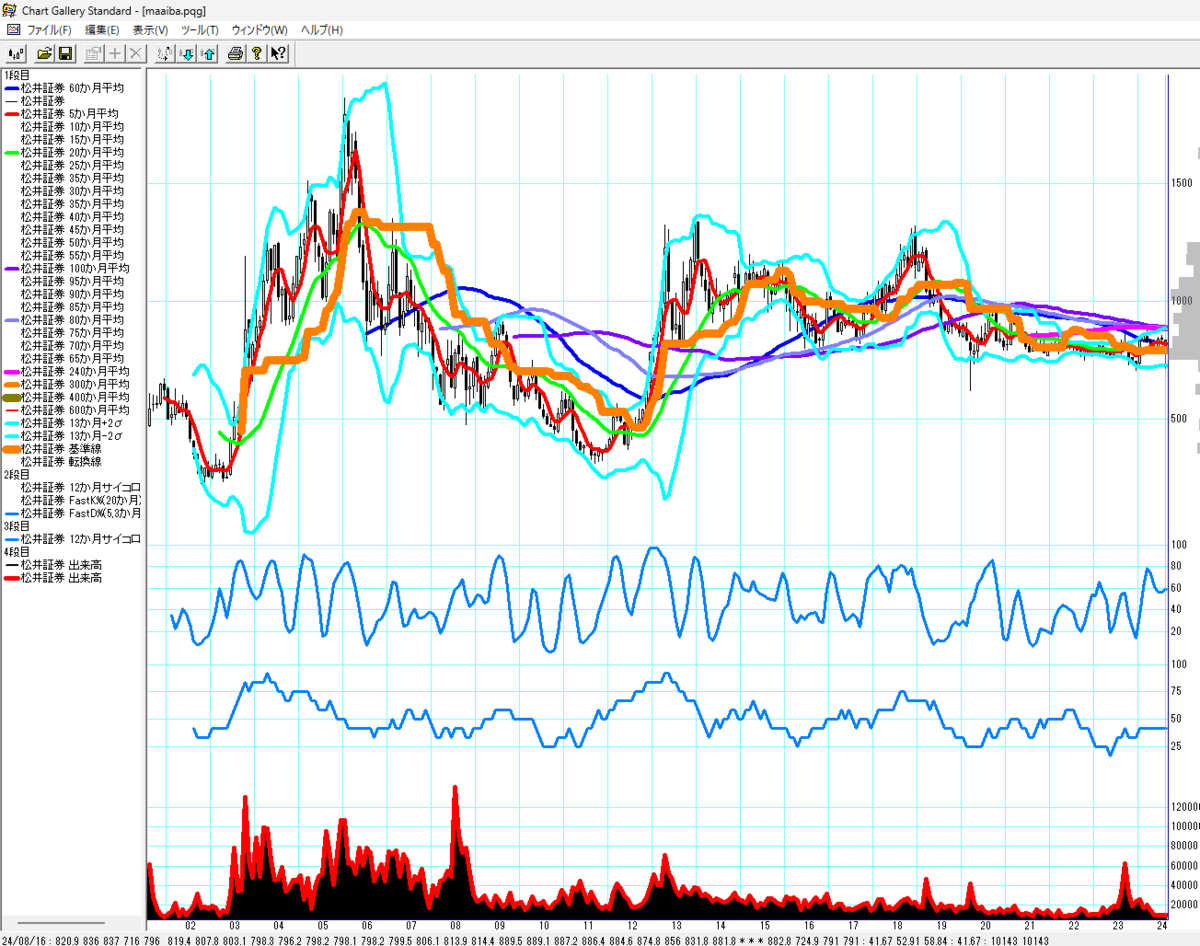Screen dimensions: 1200x946
Task: Open the ヘルプ(H) menu
Action: (x=321, y=30)
